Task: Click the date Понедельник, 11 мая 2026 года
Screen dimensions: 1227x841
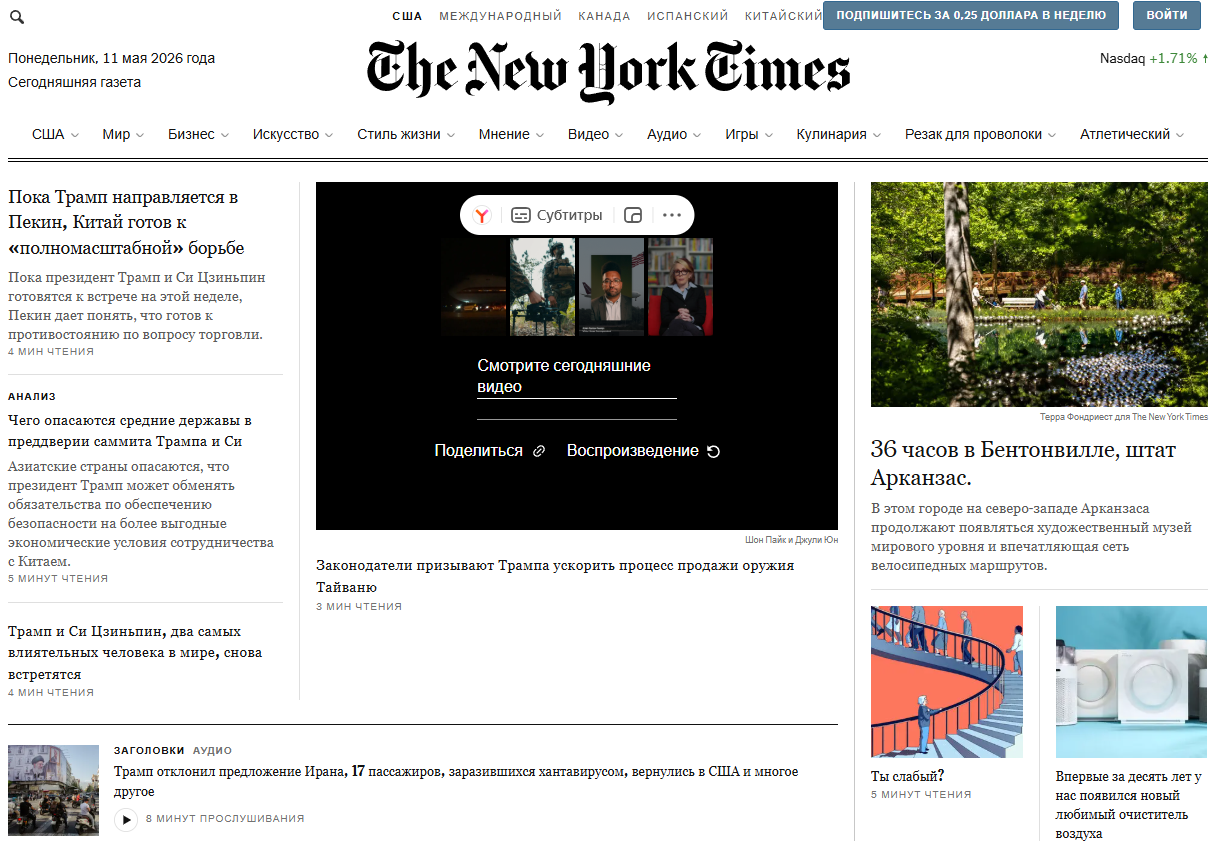Action: coord(111,58)
